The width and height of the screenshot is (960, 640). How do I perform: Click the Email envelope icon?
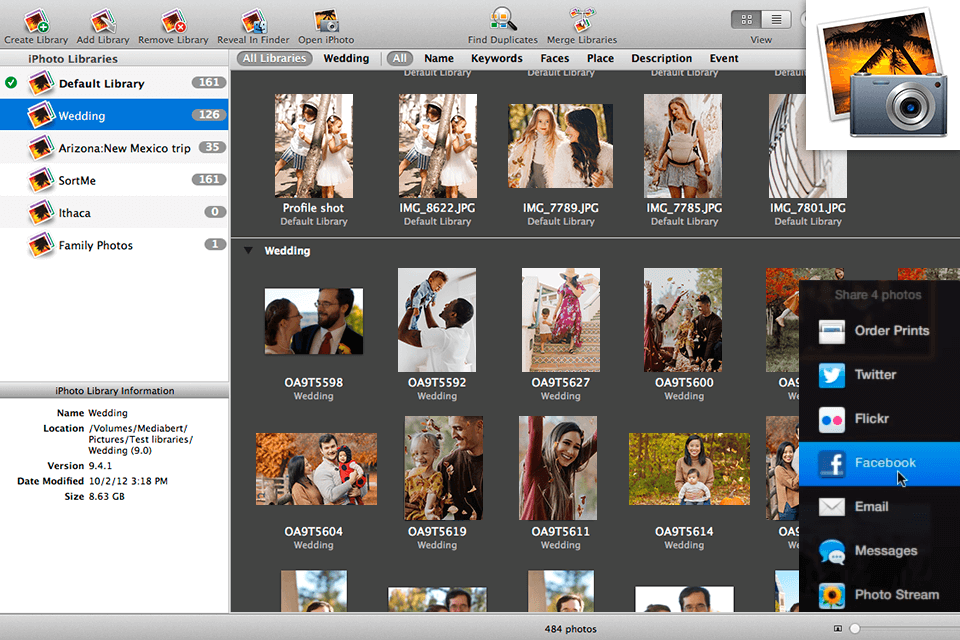coord(831,506)
